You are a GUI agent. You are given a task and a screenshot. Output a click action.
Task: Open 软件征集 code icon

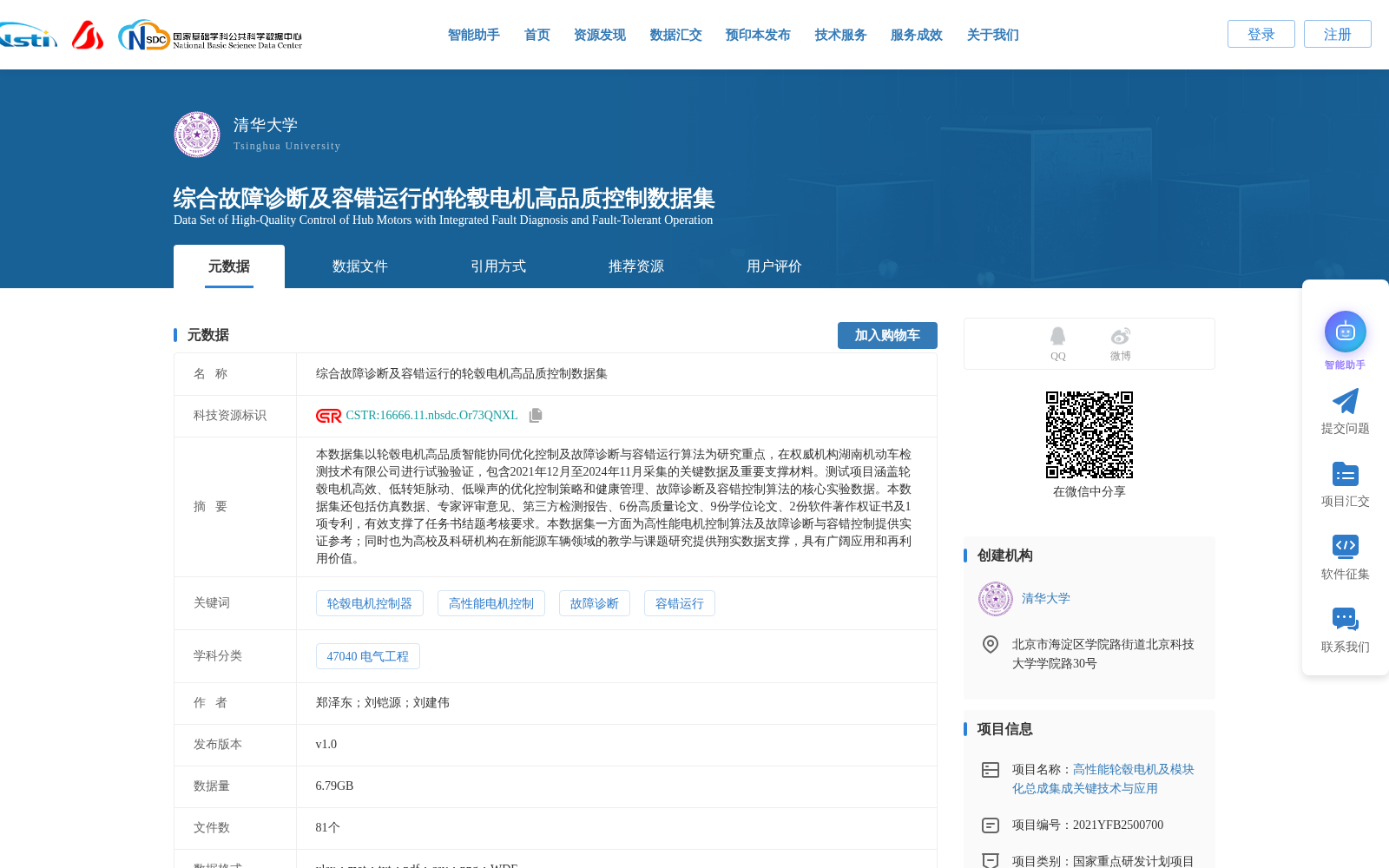pos(1346,546)
